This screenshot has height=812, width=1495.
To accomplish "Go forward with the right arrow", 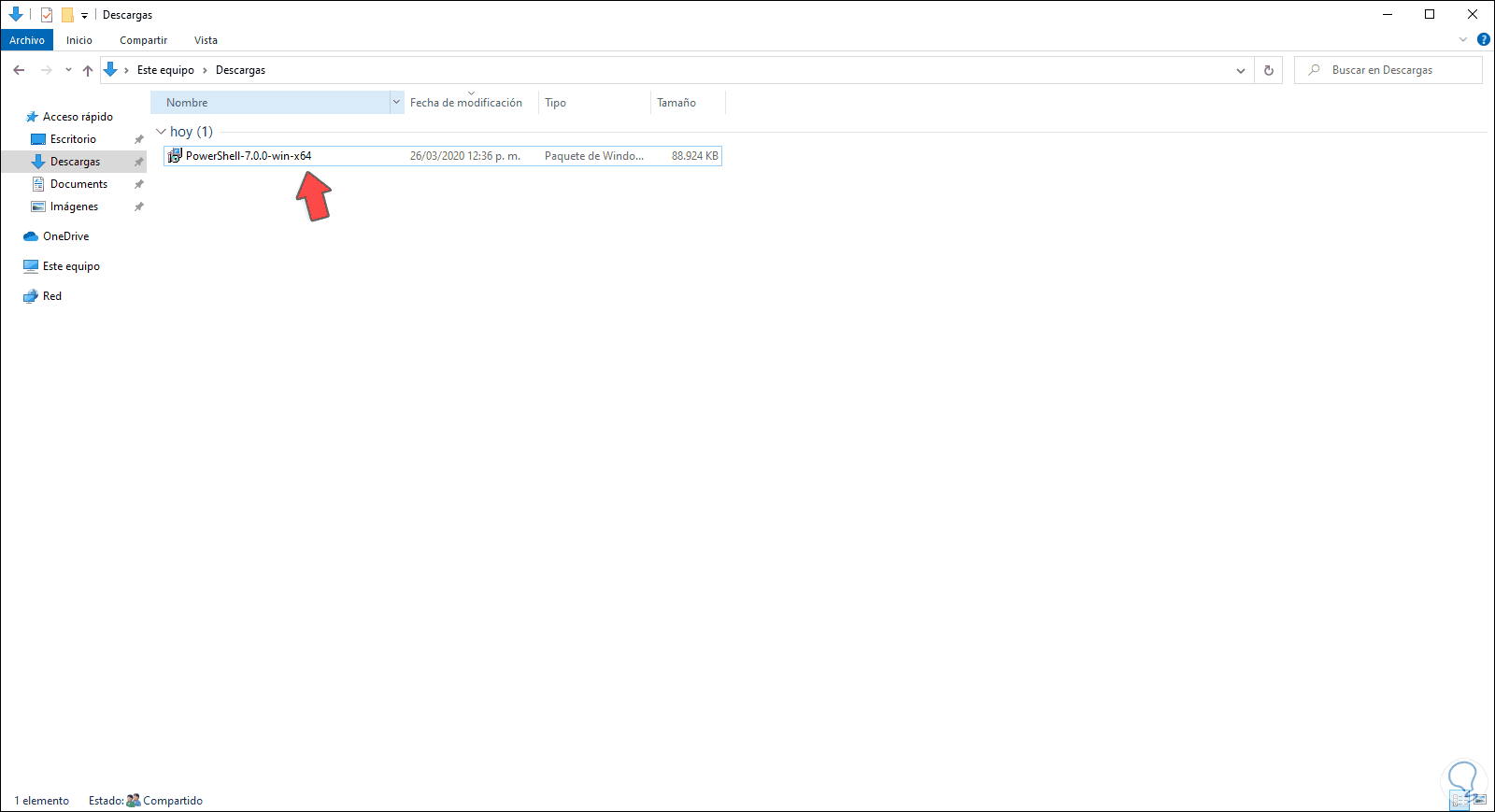I will (46, 70).
